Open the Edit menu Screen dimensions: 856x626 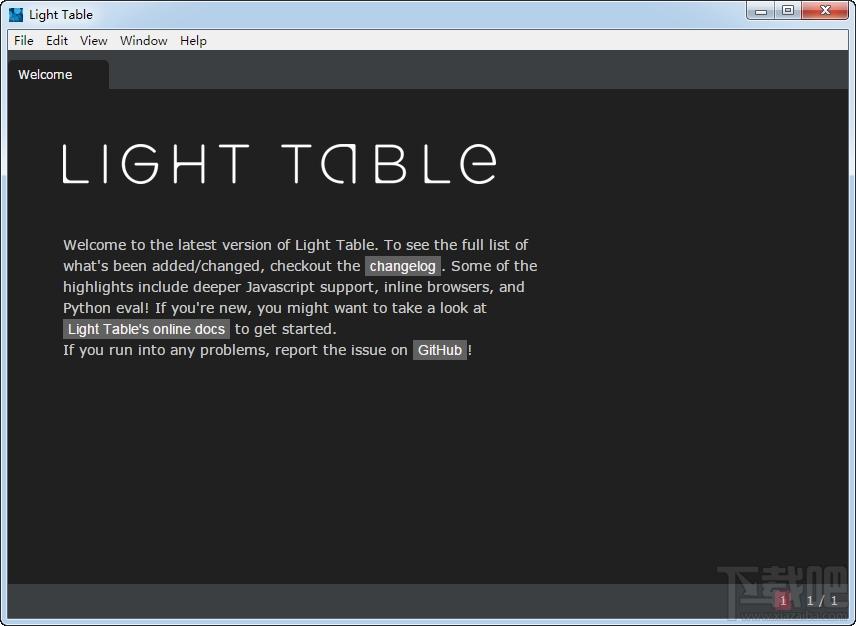pos(57,41)
